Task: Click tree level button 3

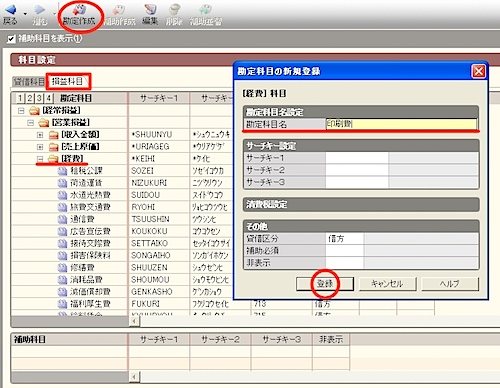Action: click(x=39, y=98)
